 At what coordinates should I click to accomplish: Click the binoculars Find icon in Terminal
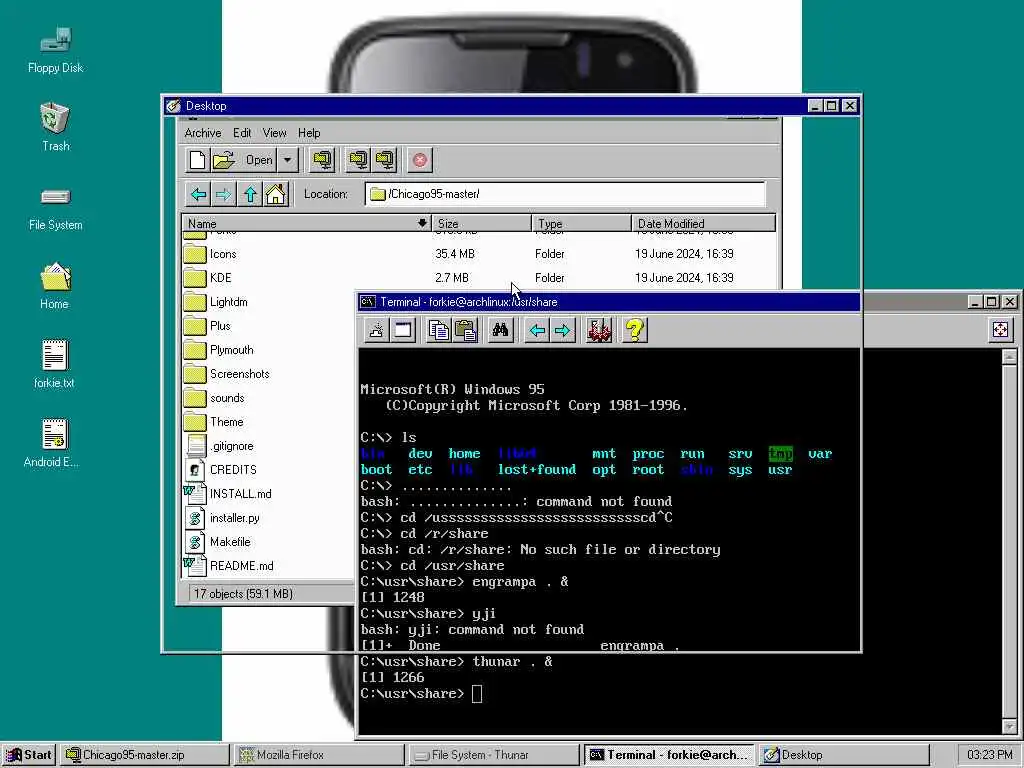pos(500,330)
